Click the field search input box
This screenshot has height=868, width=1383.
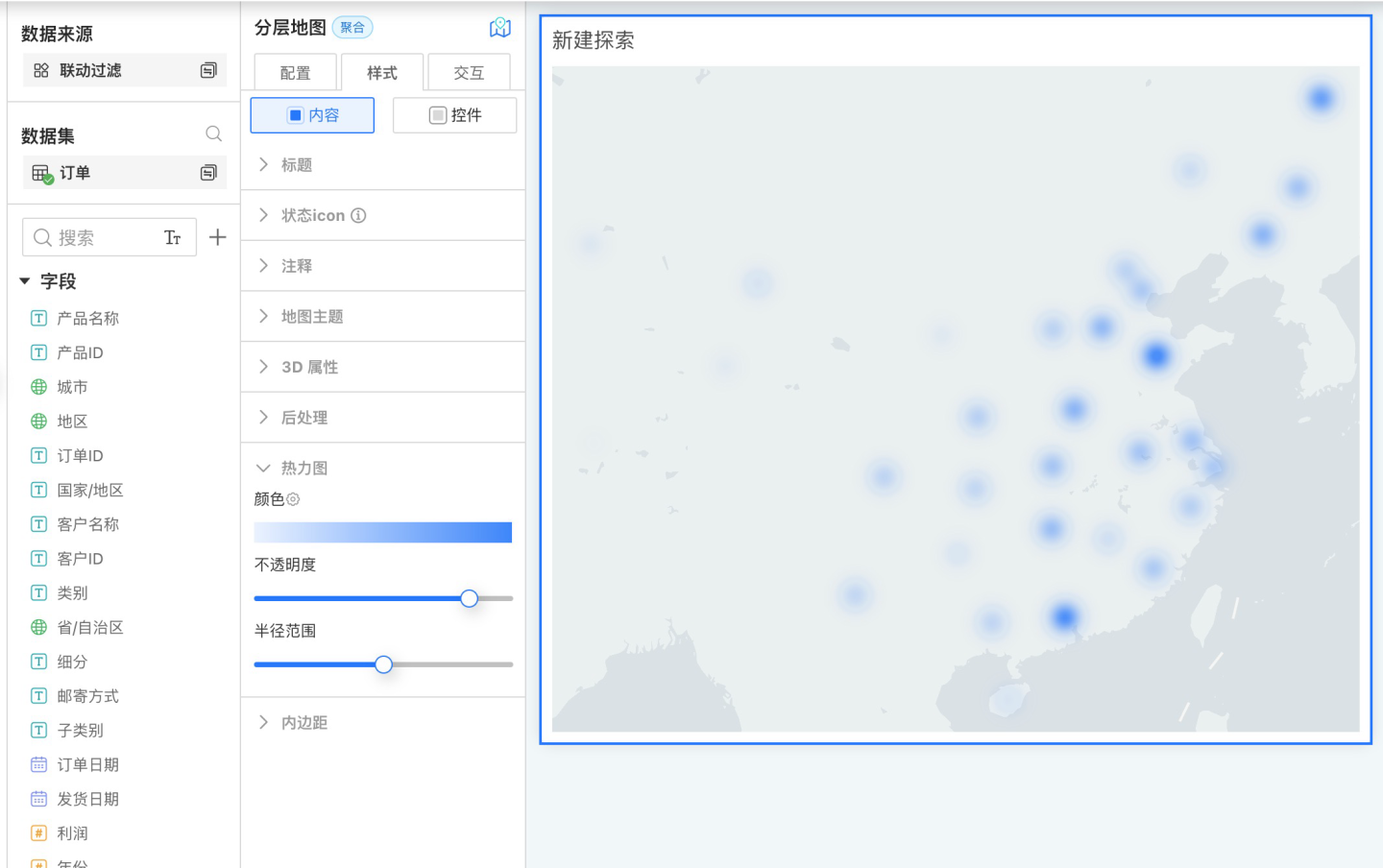(x=96, y=238)
